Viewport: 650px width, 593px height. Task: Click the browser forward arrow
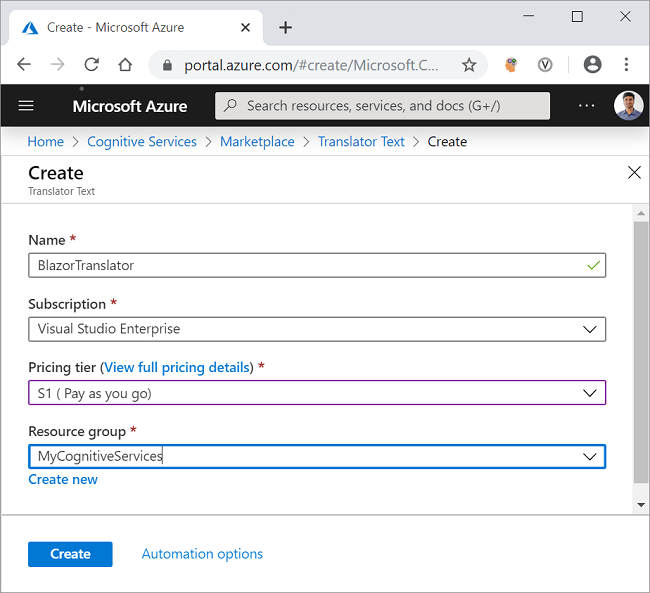tap(57, 64)
